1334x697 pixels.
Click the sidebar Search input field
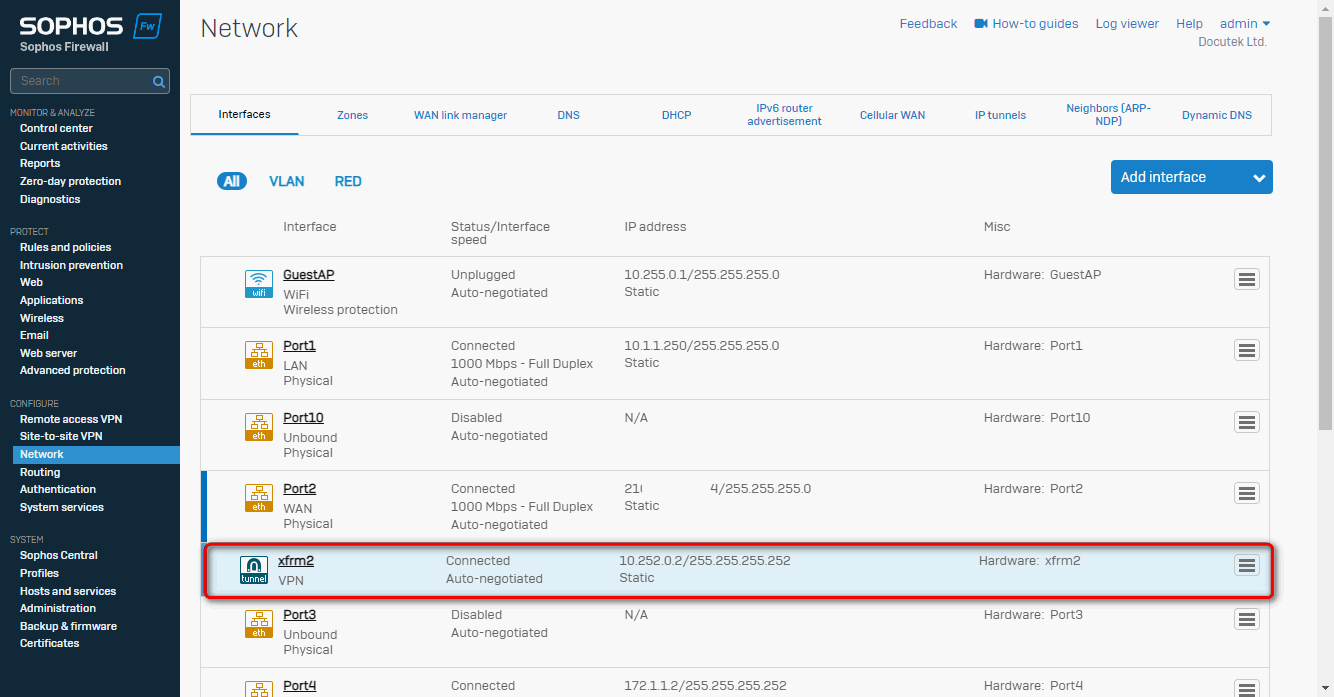click(x=90, y=81)
